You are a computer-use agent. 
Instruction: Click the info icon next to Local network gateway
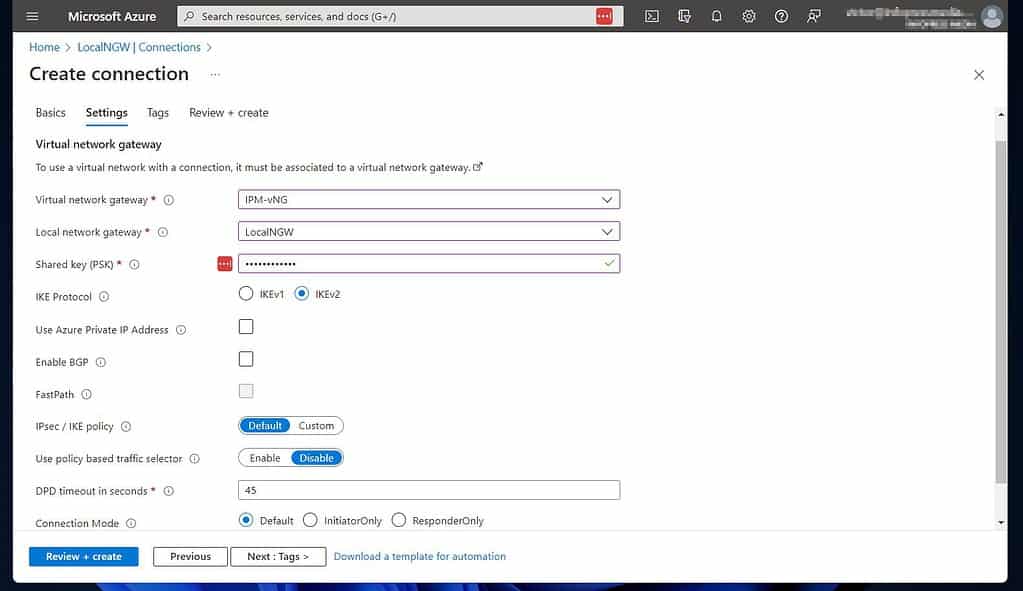coord(162,232)
